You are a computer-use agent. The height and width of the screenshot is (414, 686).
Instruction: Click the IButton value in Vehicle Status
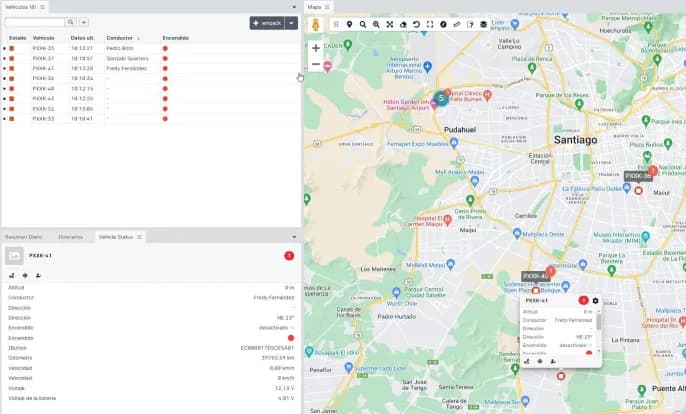[x=267, y=348]
